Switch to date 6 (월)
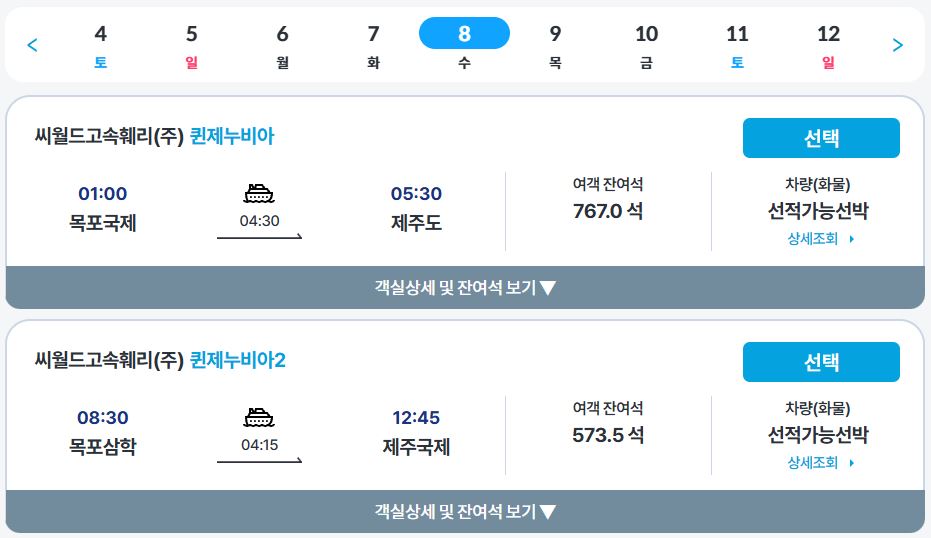 click(x=282, y=45)
